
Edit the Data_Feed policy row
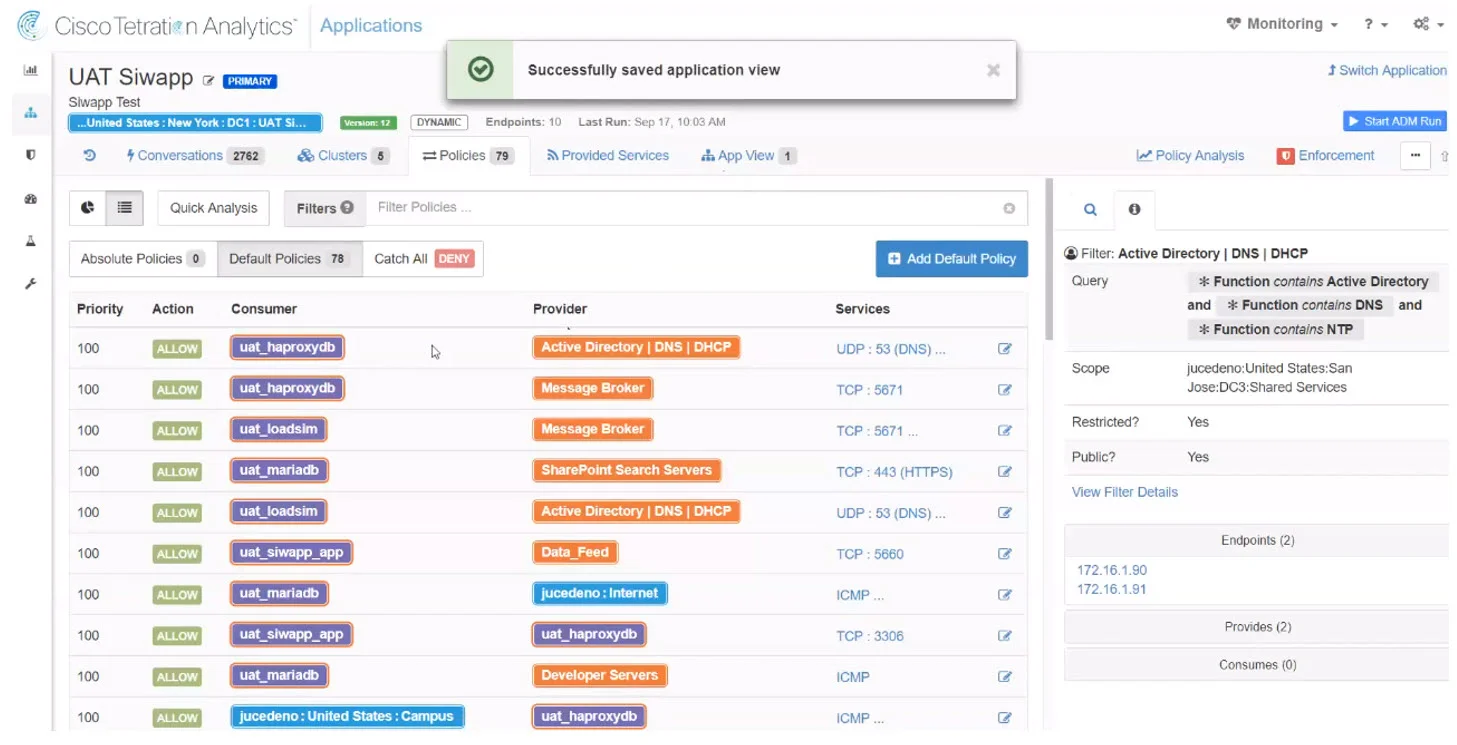coord(1005,554)
